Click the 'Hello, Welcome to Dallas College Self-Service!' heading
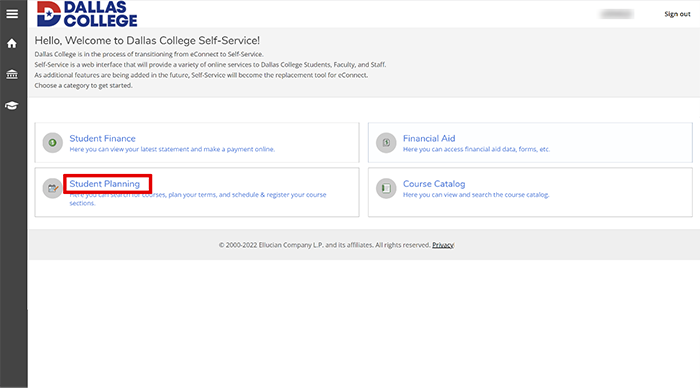Screen dimensions: 700x389 [x=147, y=41]
